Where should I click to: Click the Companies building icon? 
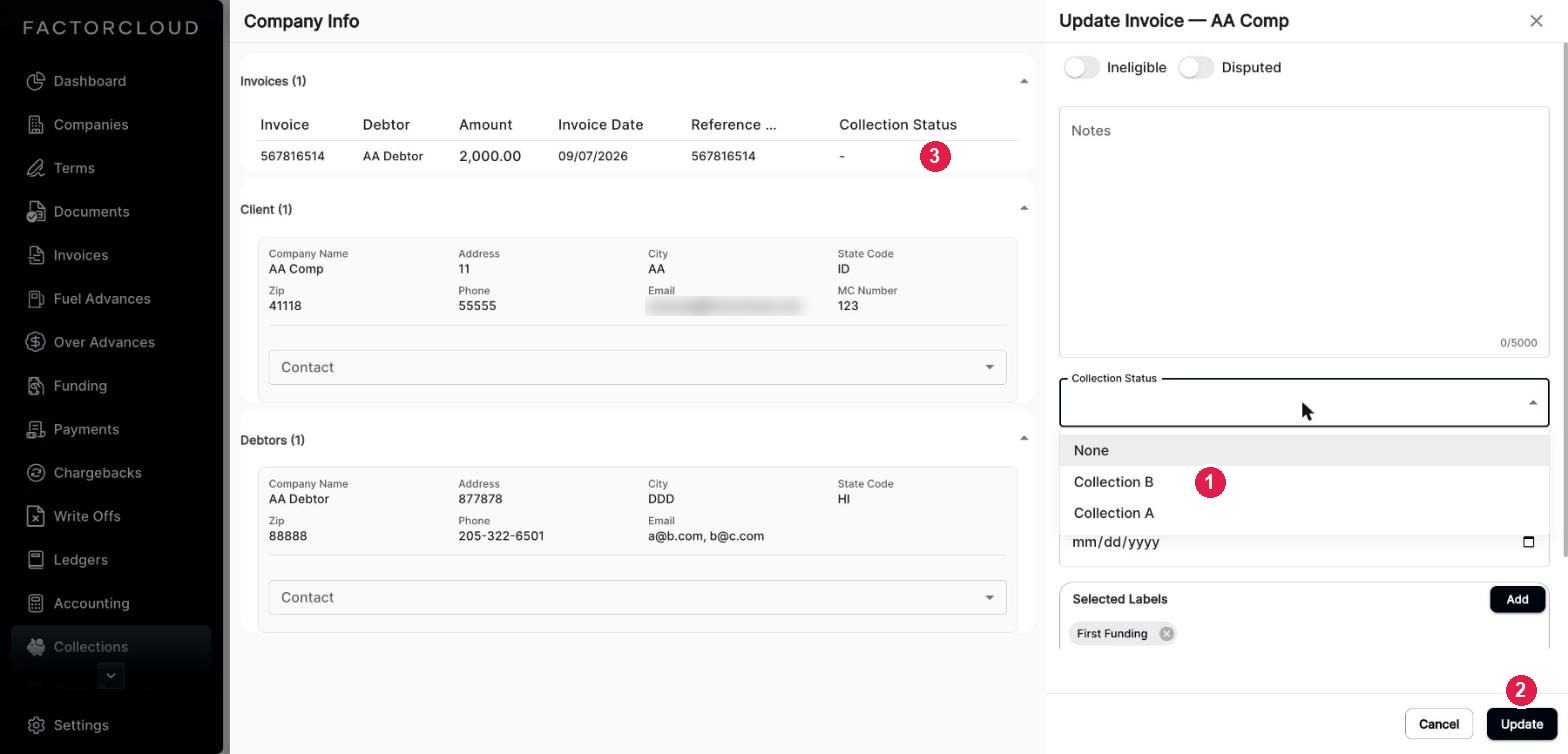(36, 125)
